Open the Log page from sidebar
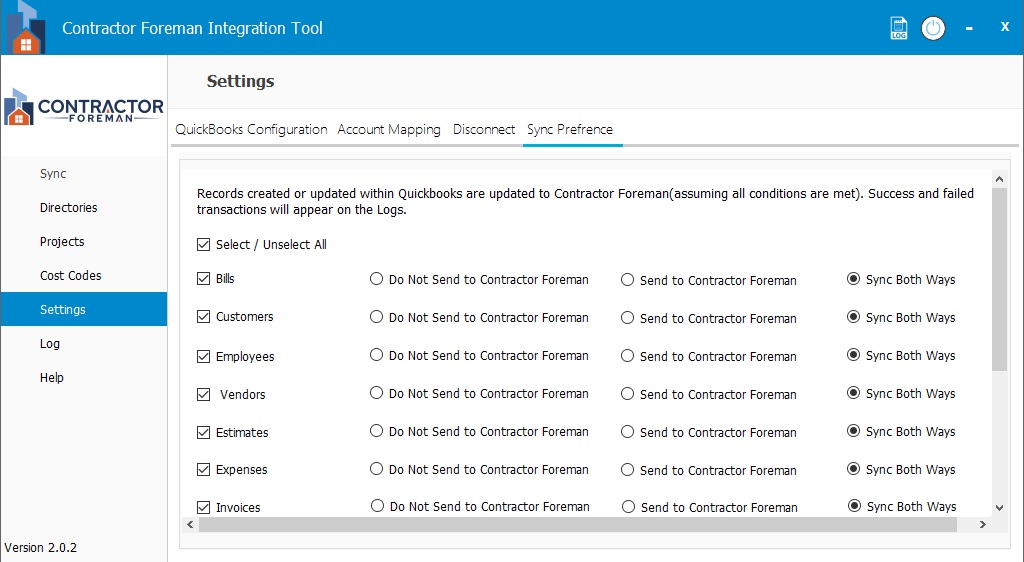Screen dimensions: 1024x562 84,343
